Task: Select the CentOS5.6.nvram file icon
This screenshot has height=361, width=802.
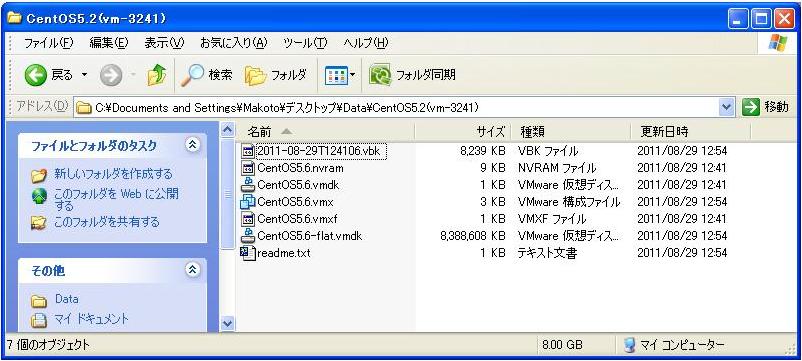Action: tap(248, 168)
